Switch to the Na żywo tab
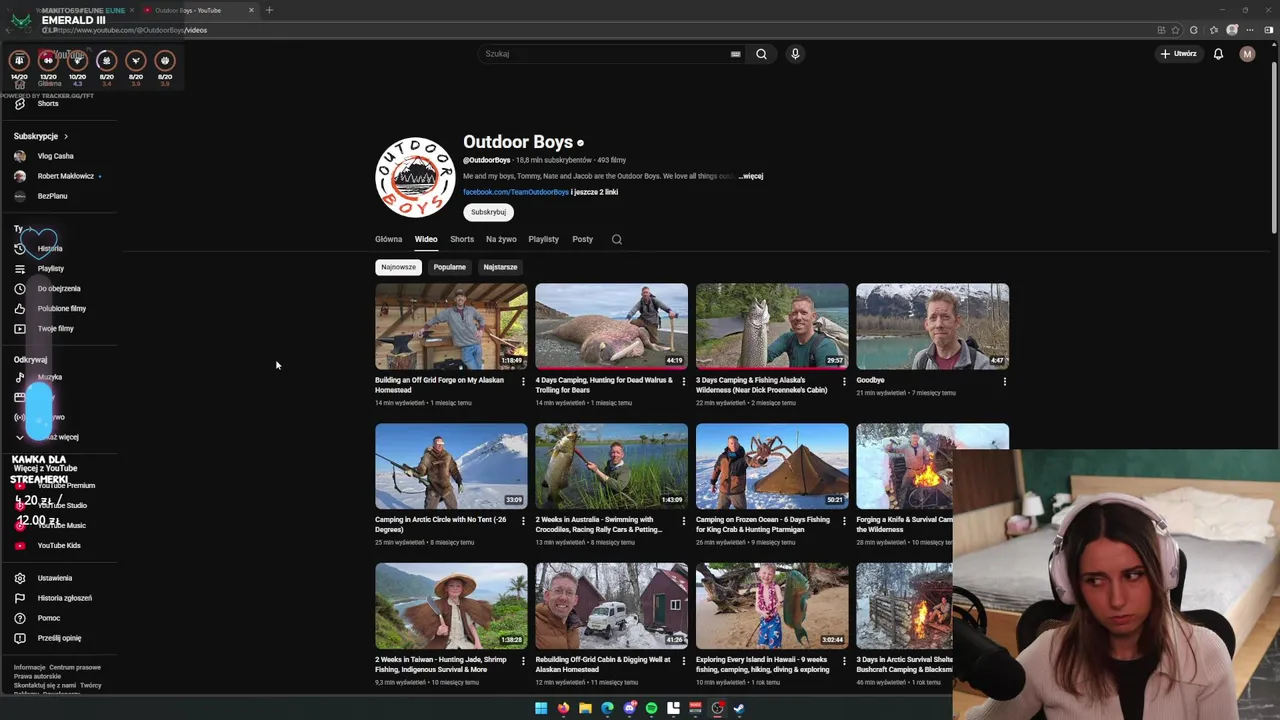 coord(501,239)
